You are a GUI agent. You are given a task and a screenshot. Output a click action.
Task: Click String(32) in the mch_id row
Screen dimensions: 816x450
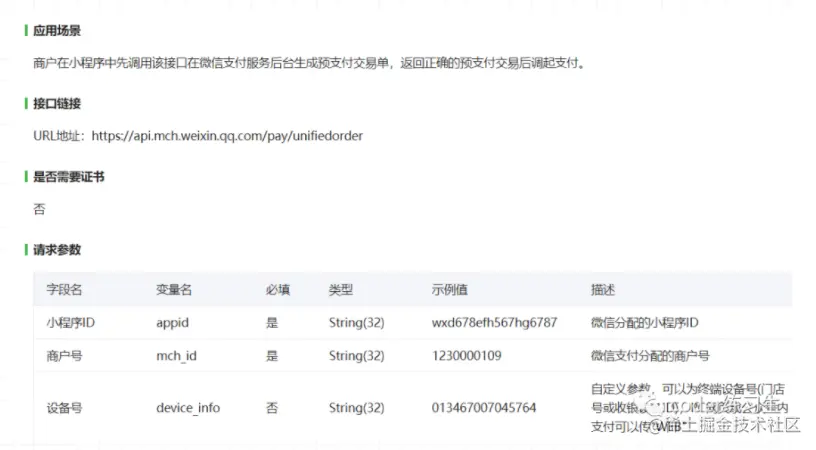coord(356,356)
